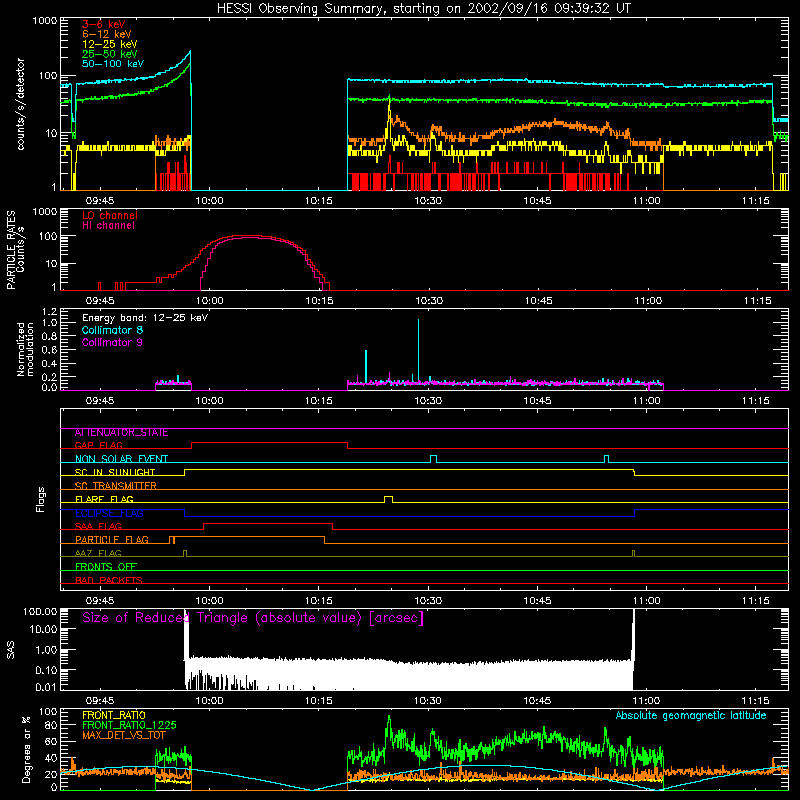Select the SC_IN_SUNLIGHT flag label

[115, 472]
